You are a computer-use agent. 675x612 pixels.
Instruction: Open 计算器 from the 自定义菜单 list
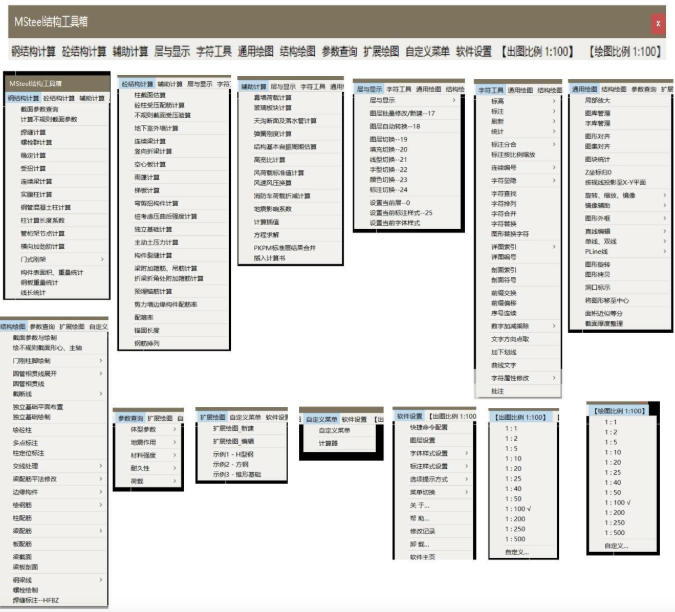pos(328,442)
